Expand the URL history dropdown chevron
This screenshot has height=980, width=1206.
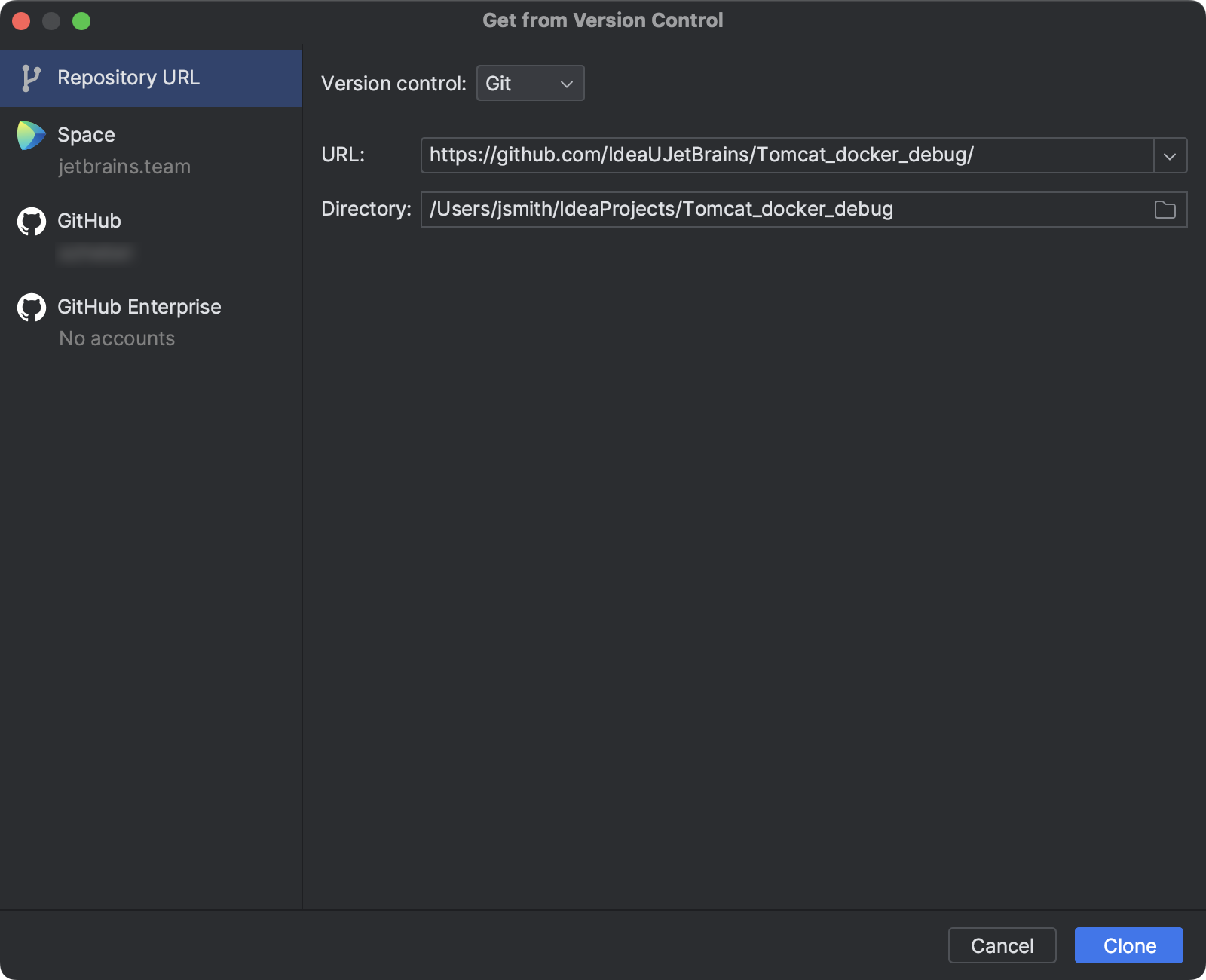[1171, 155]
